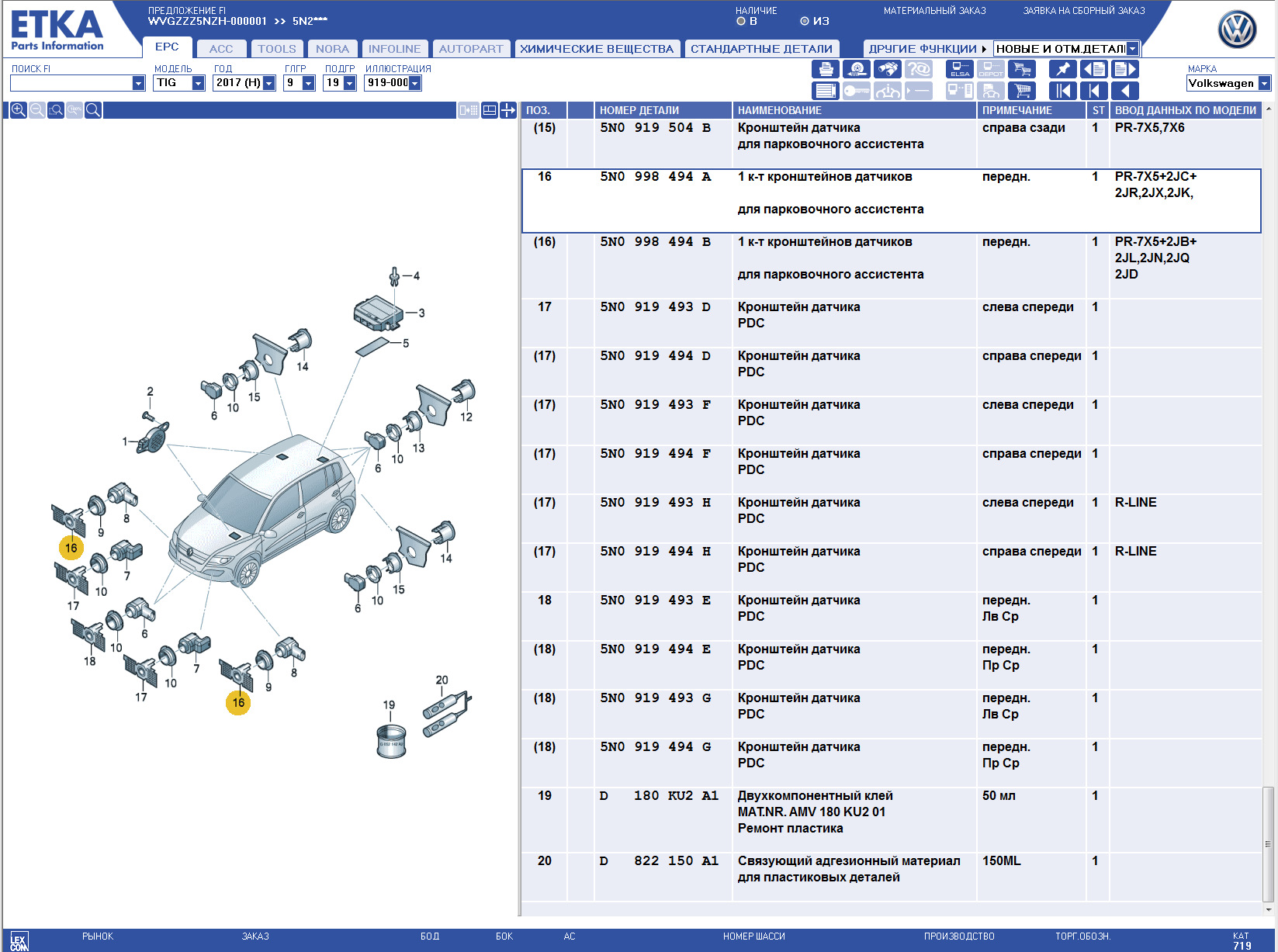The width and height of the screenshot is (1278, 952).
Task: Select part number 5N0 919 494 H
Action: click(x=655, y=552)
